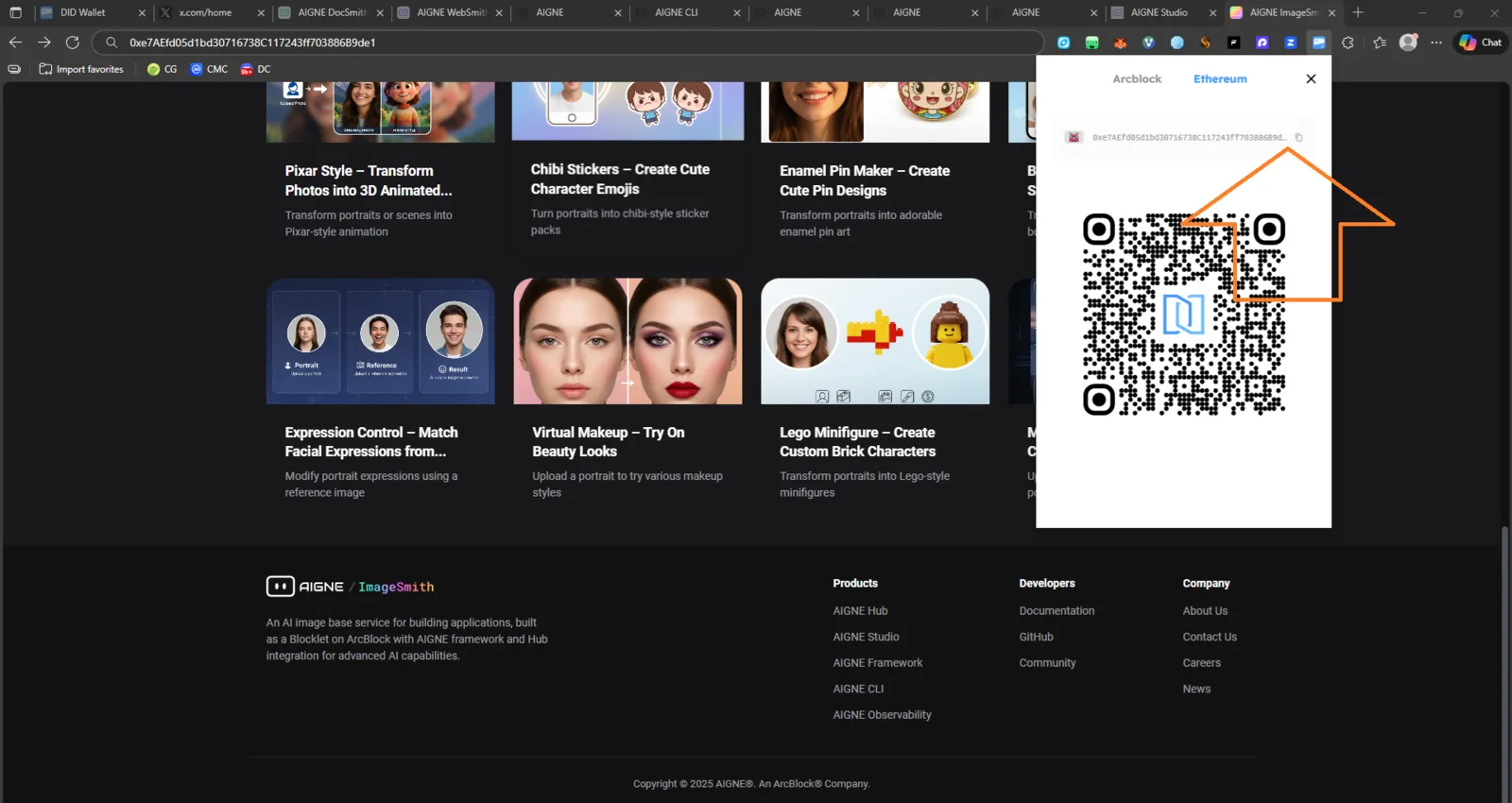Select the Ethereum tab in wallet popup
This screenshot has height=803, width=1512.
point(1220,79)
